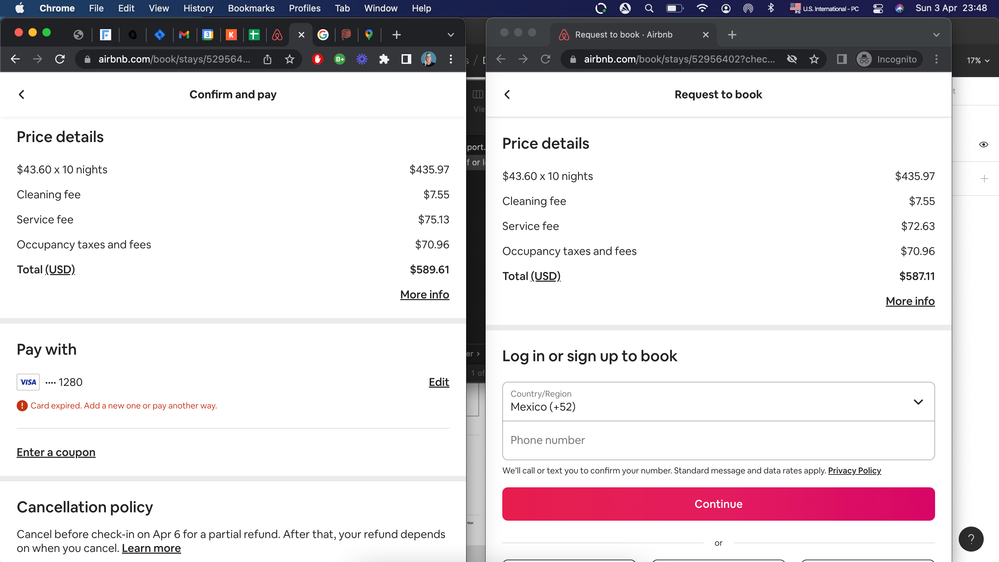The image size is (999, 562).
Task: Click the Phone number field
Action: click(x=718, y=440)
